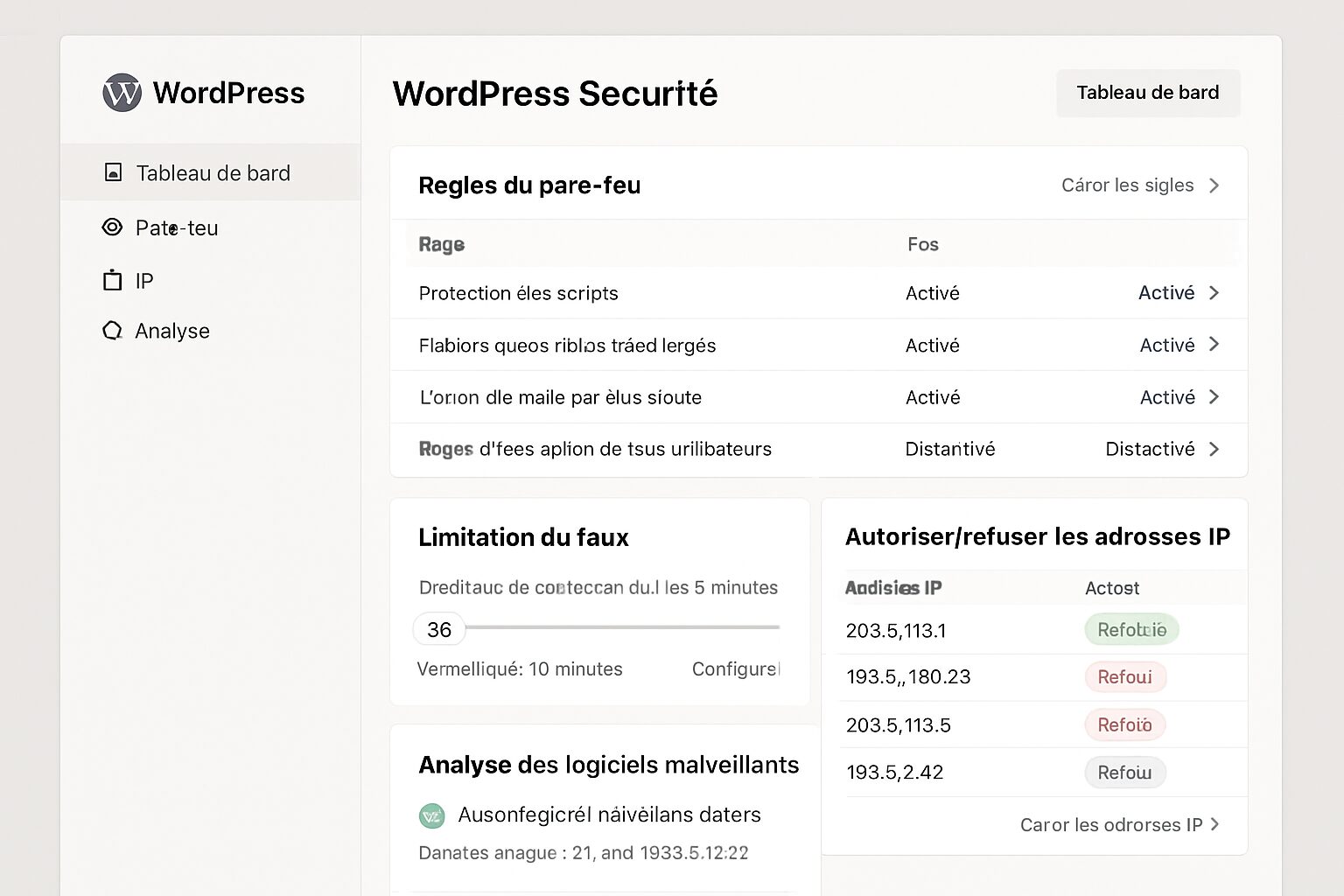Screen dimensions: 1344x896
Task: Select Analyse from the sidebar menu
Action: pyautogui.click(x=171, y=330)
